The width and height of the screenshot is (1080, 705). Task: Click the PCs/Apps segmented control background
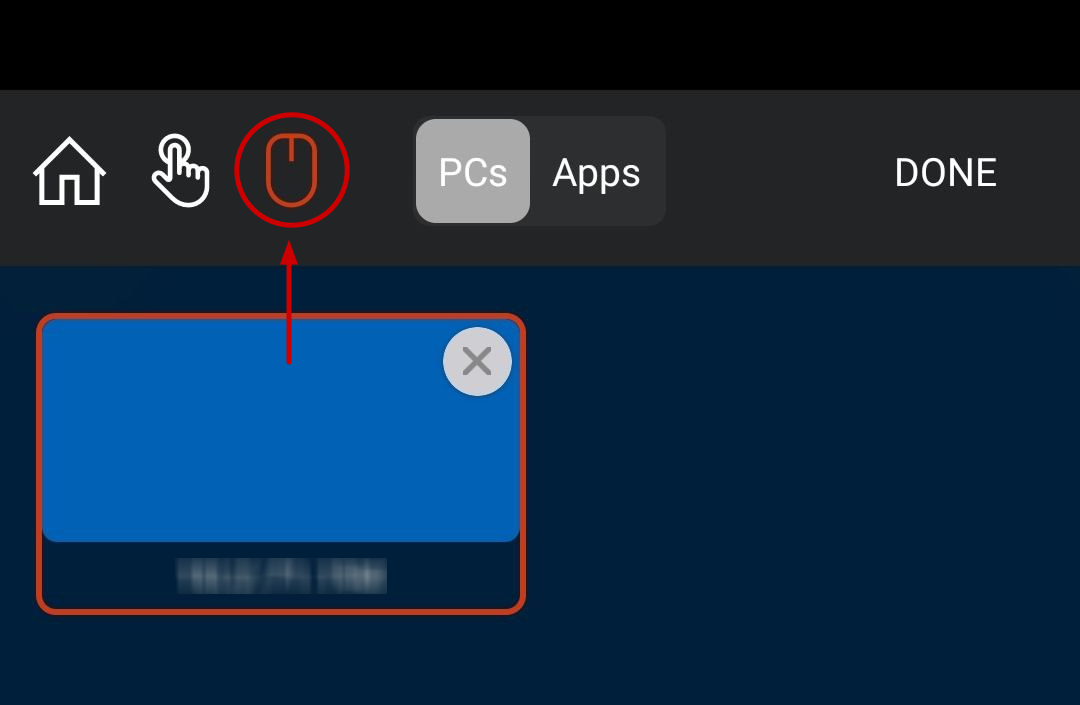(x=539, y=171)
